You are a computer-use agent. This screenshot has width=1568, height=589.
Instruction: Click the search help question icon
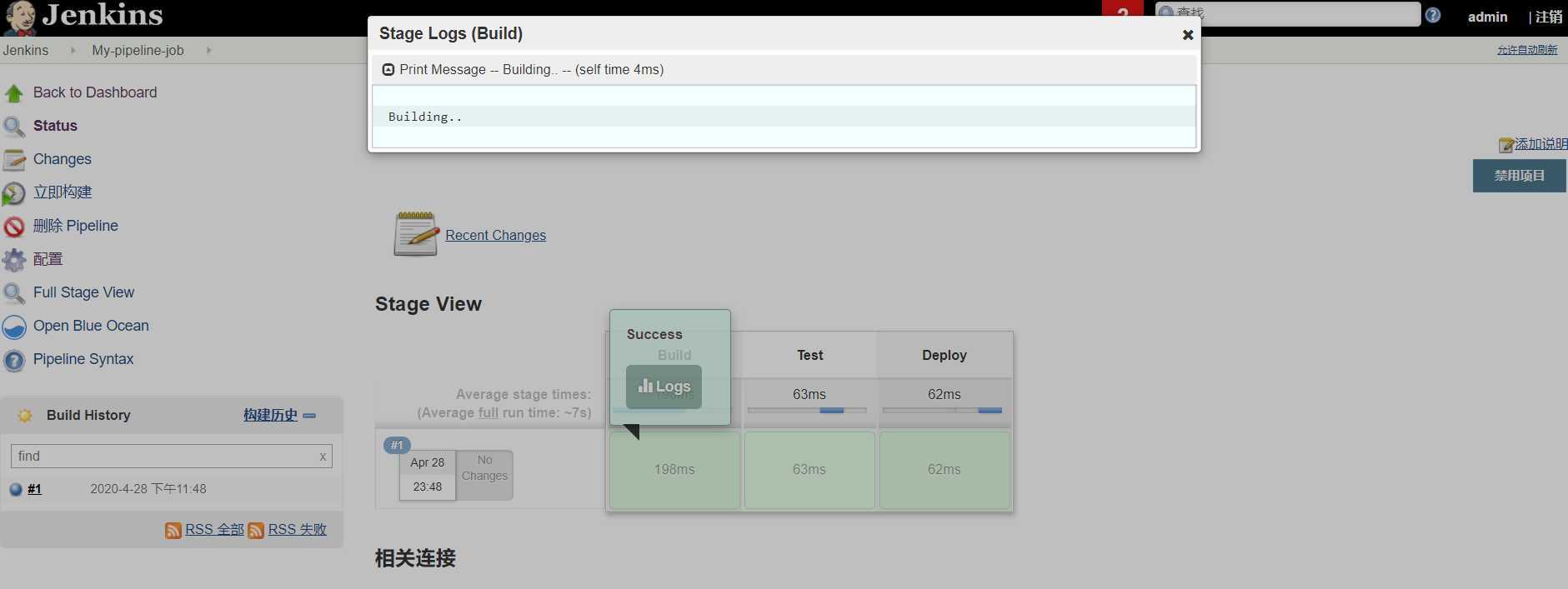tap(1432, 15)
